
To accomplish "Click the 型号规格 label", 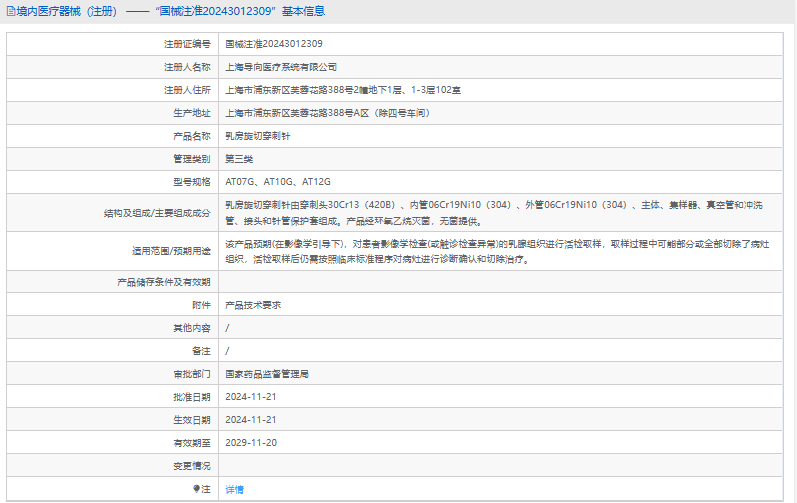I will tap(192, 182).
